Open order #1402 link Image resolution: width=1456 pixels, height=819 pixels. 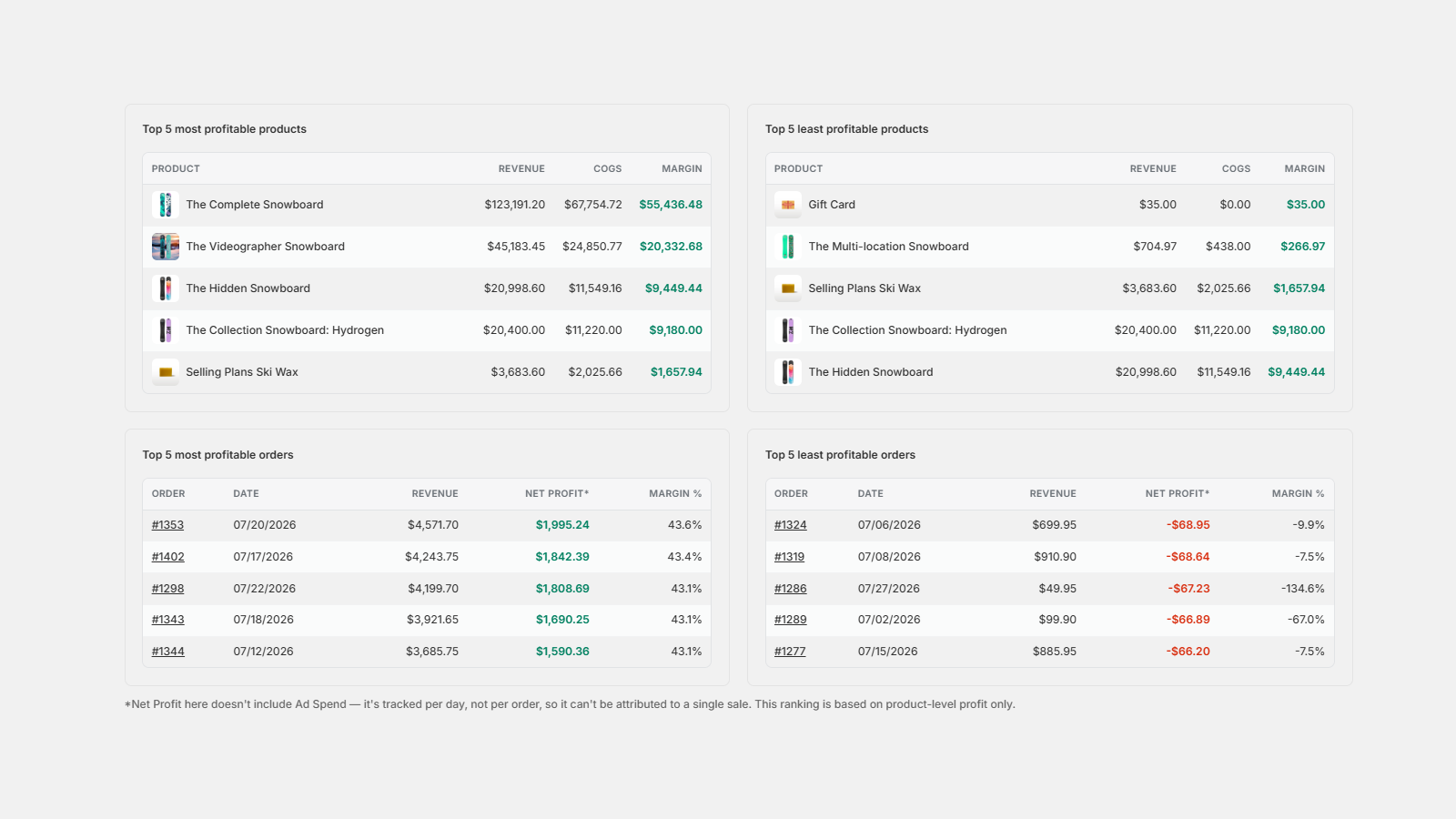(168, 557)
